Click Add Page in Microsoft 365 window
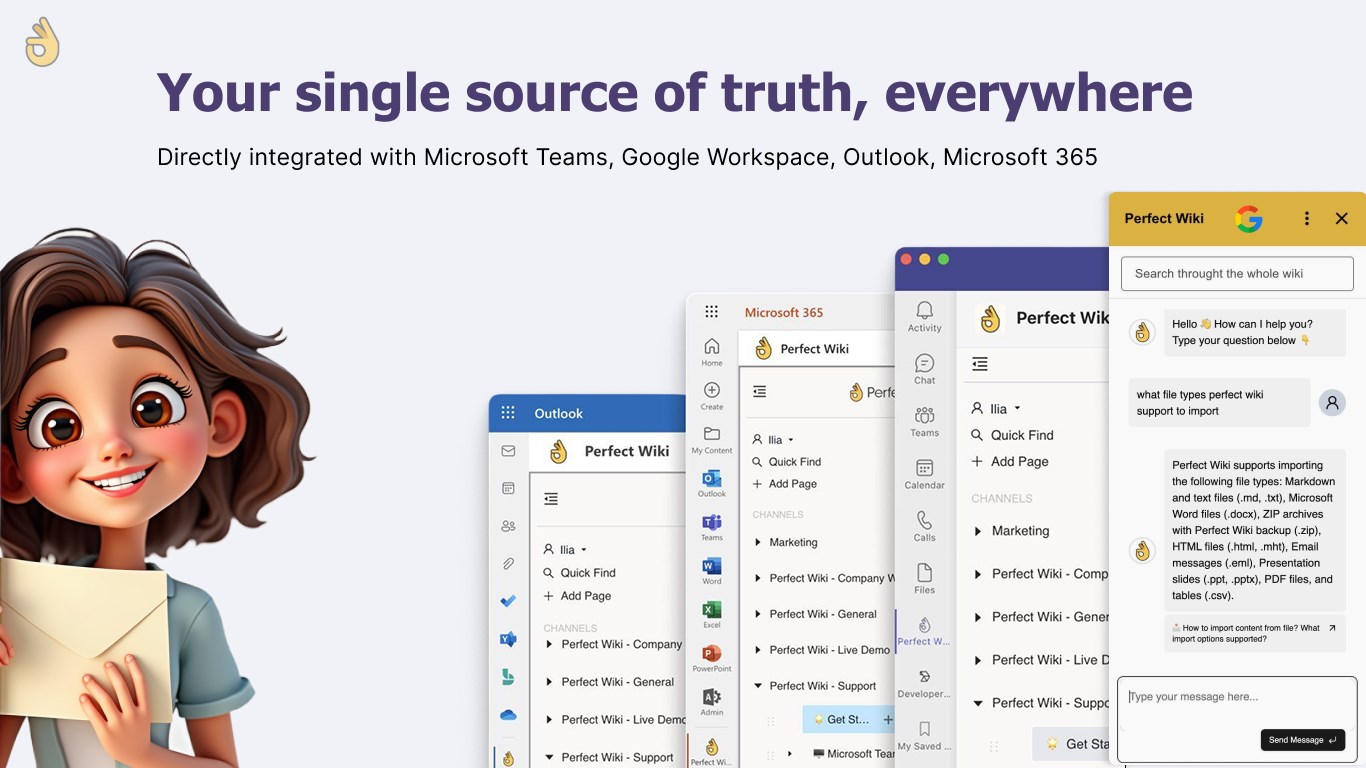 (x=784, y=484)
